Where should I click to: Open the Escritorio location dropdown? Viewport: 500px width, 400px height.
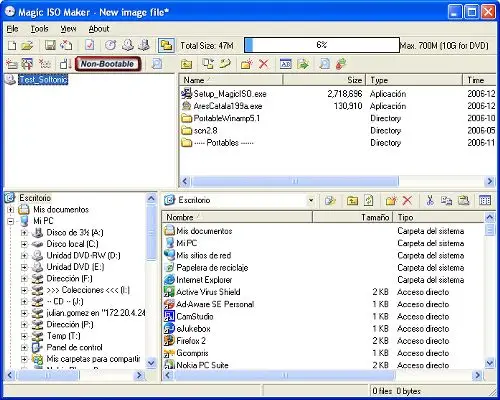(311, 200)
